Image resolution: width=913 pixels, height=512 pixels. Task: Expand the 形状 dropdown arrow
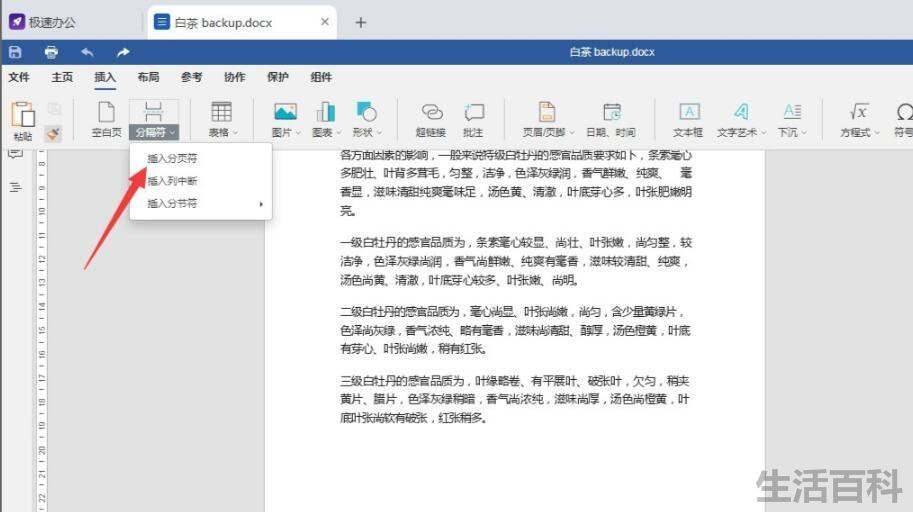pos(379,133)
